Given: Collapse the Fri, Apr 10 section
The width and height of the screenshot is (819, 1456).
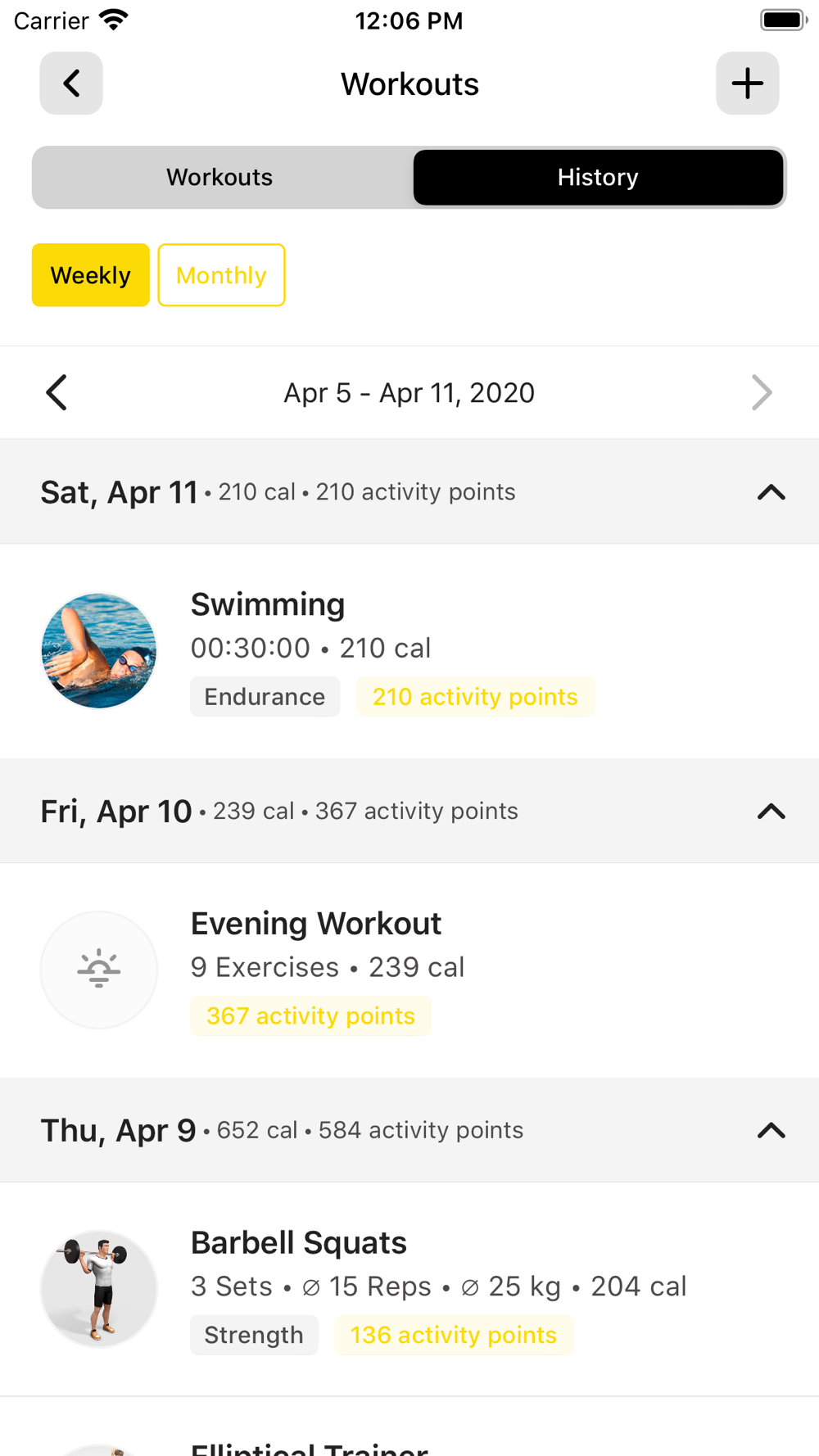Looking at the screenshot, I should pos(771,812).
